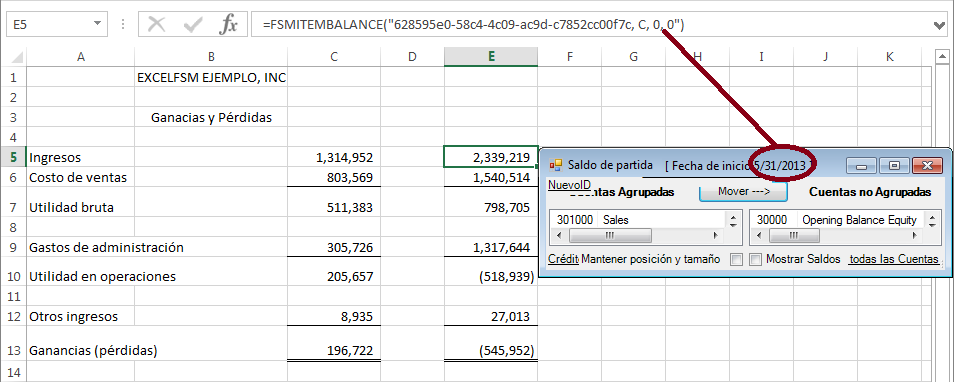
Task: Click the Ingresos label cell
Action: [x=80, y=157]
